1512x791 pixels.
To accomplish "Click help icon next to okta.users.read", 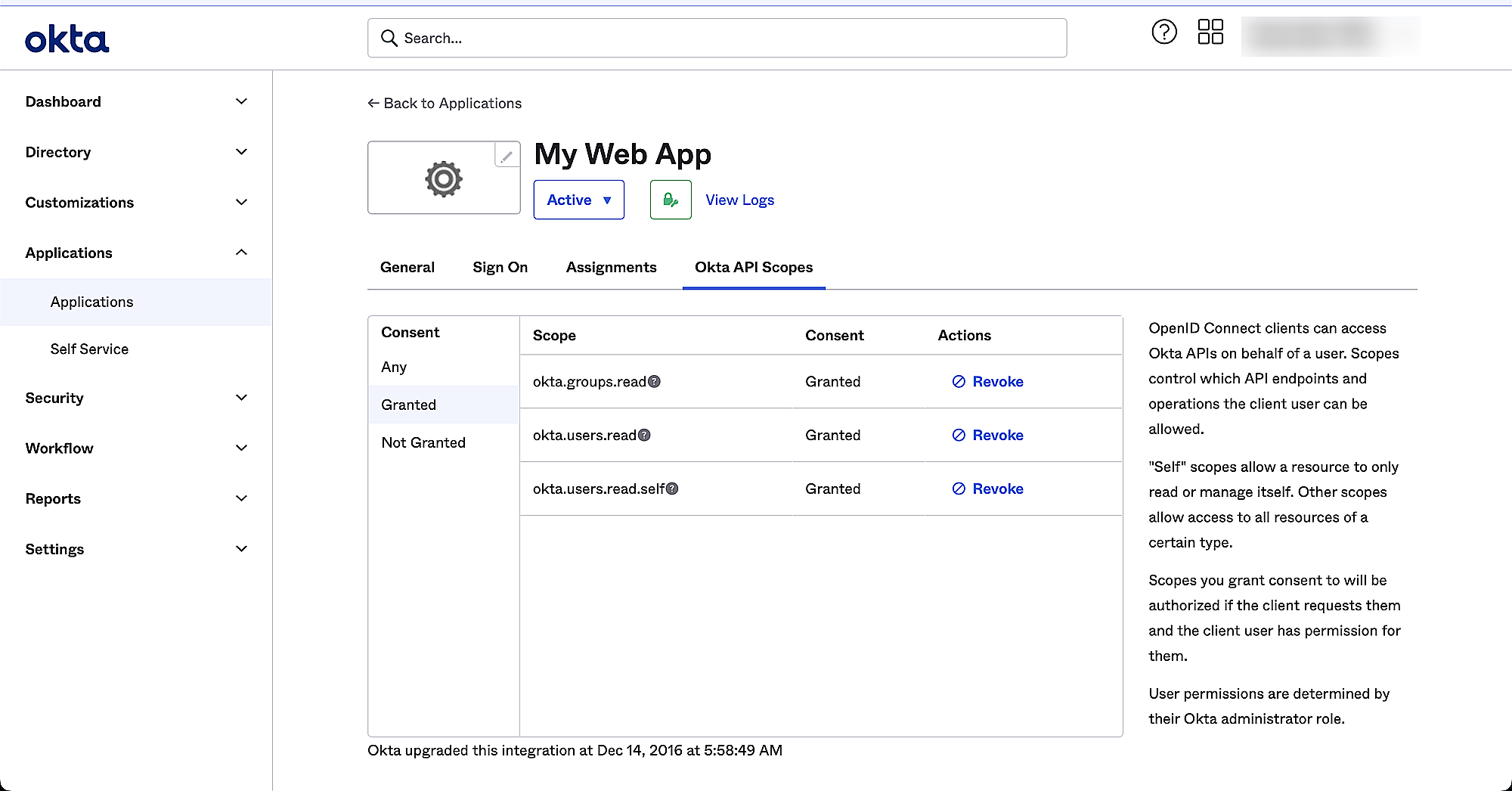I will coord(644,436).
